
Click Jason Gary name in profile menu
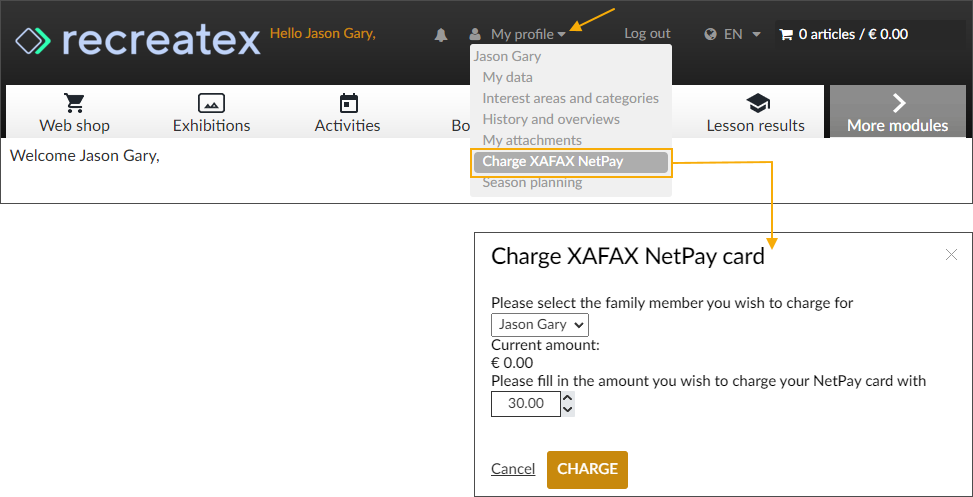507,56
